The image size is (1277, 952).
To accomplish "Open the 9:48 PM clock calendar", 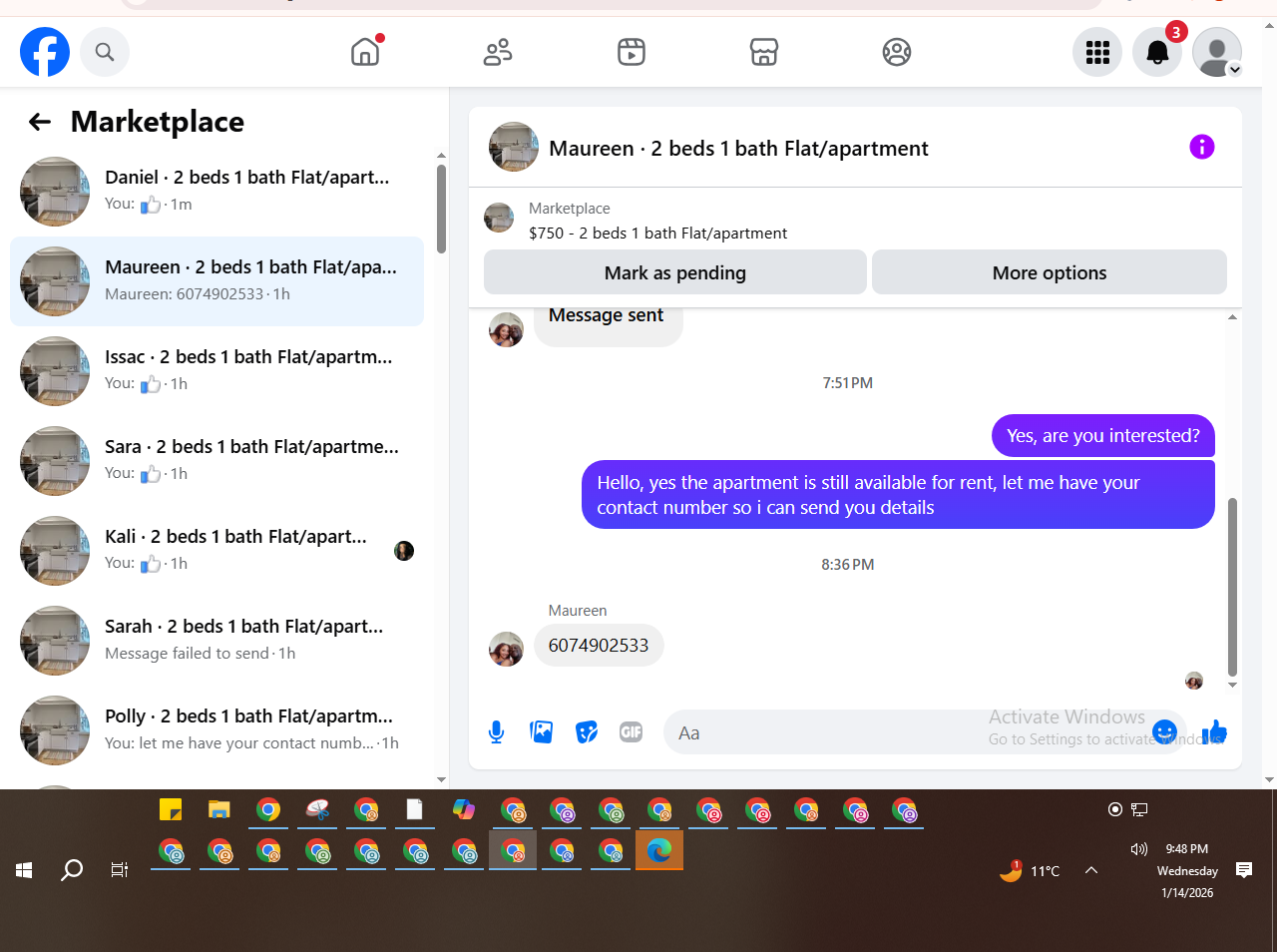I will point(1187,871).
